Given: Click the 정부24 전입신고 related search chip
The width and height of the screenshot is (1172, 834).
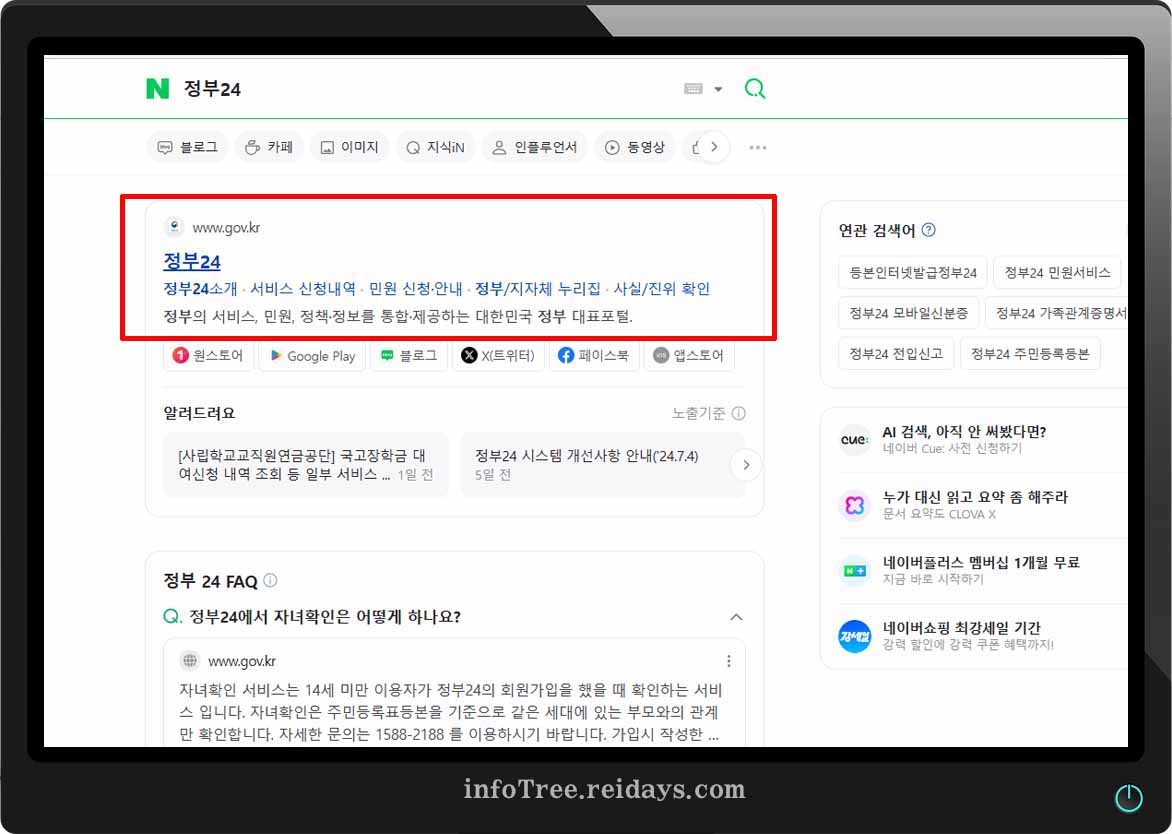Looking at the screenshot, I should coord(896,353).
